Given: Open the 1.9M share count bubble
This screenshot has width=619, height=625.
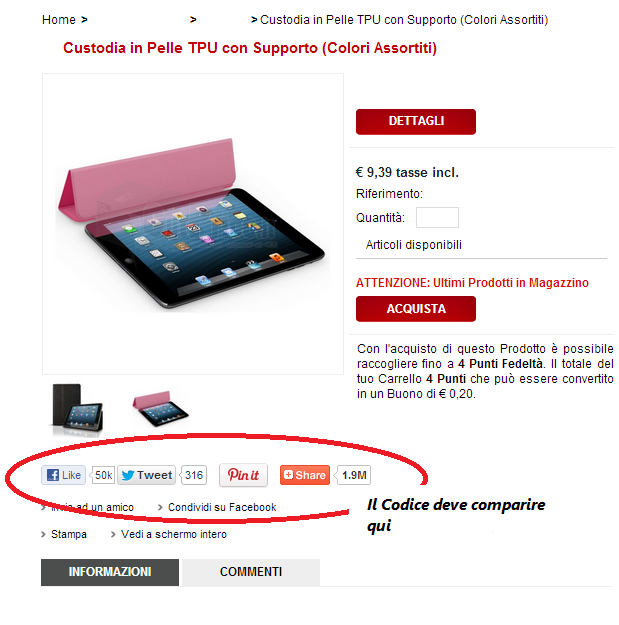Looking at the screenshot, I should point(354,475).
